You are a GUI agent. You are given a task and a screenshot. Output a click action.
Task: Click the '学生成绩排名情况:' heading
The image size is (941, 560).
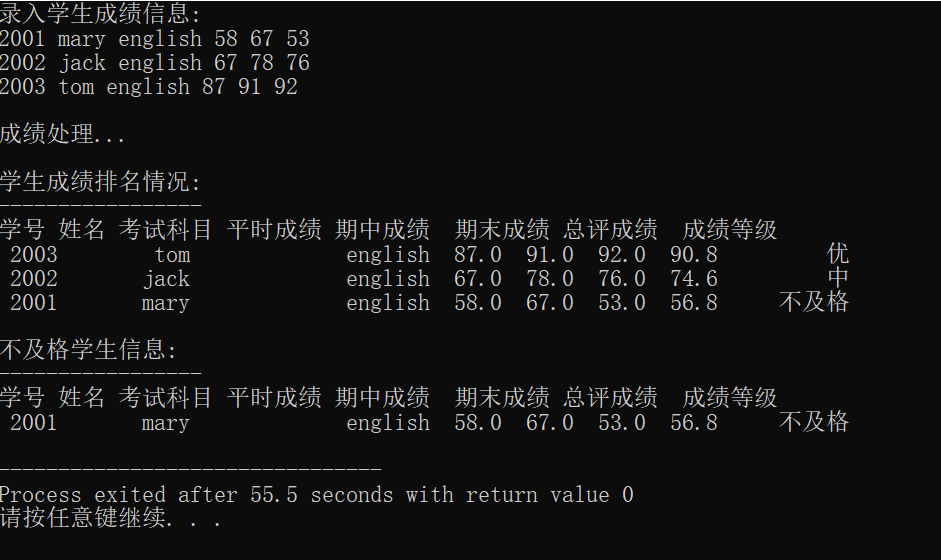coord(100,183)
